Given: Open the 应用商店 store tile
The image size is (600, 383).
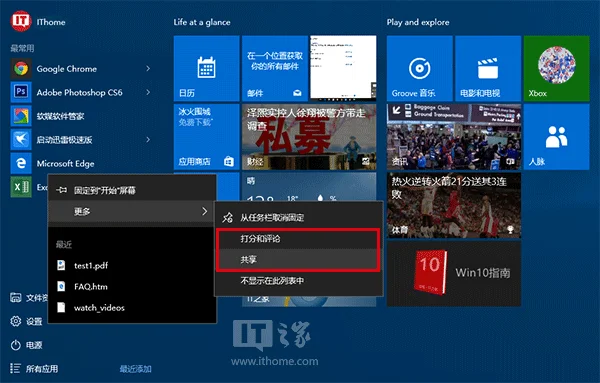Looking at the screenshot, I should pyautogui.click(x=207, y=137).
